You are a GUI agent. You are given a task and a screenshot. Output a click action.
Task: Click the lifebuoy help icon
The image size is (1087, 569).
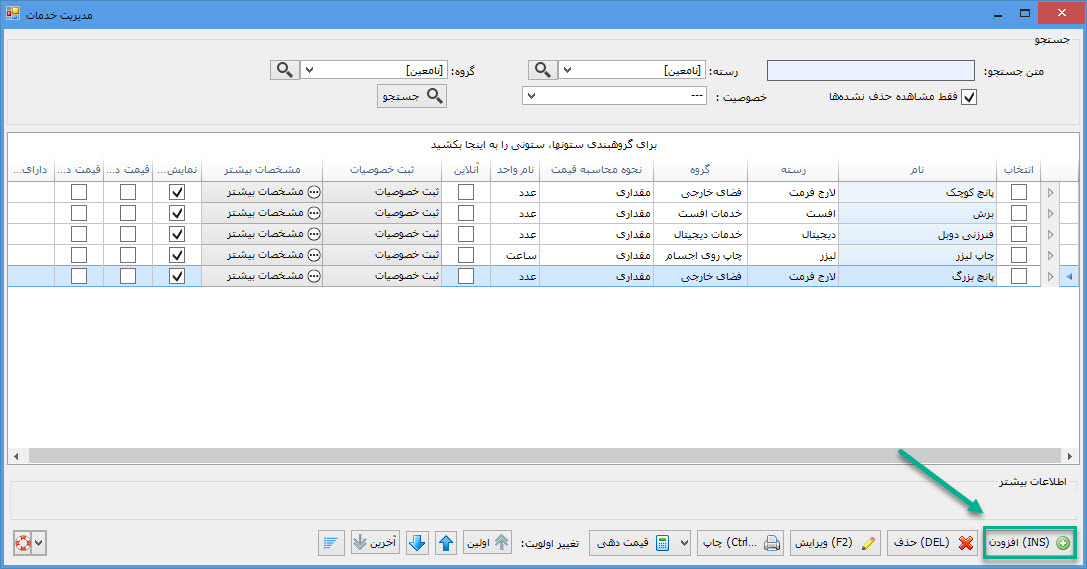23,543
